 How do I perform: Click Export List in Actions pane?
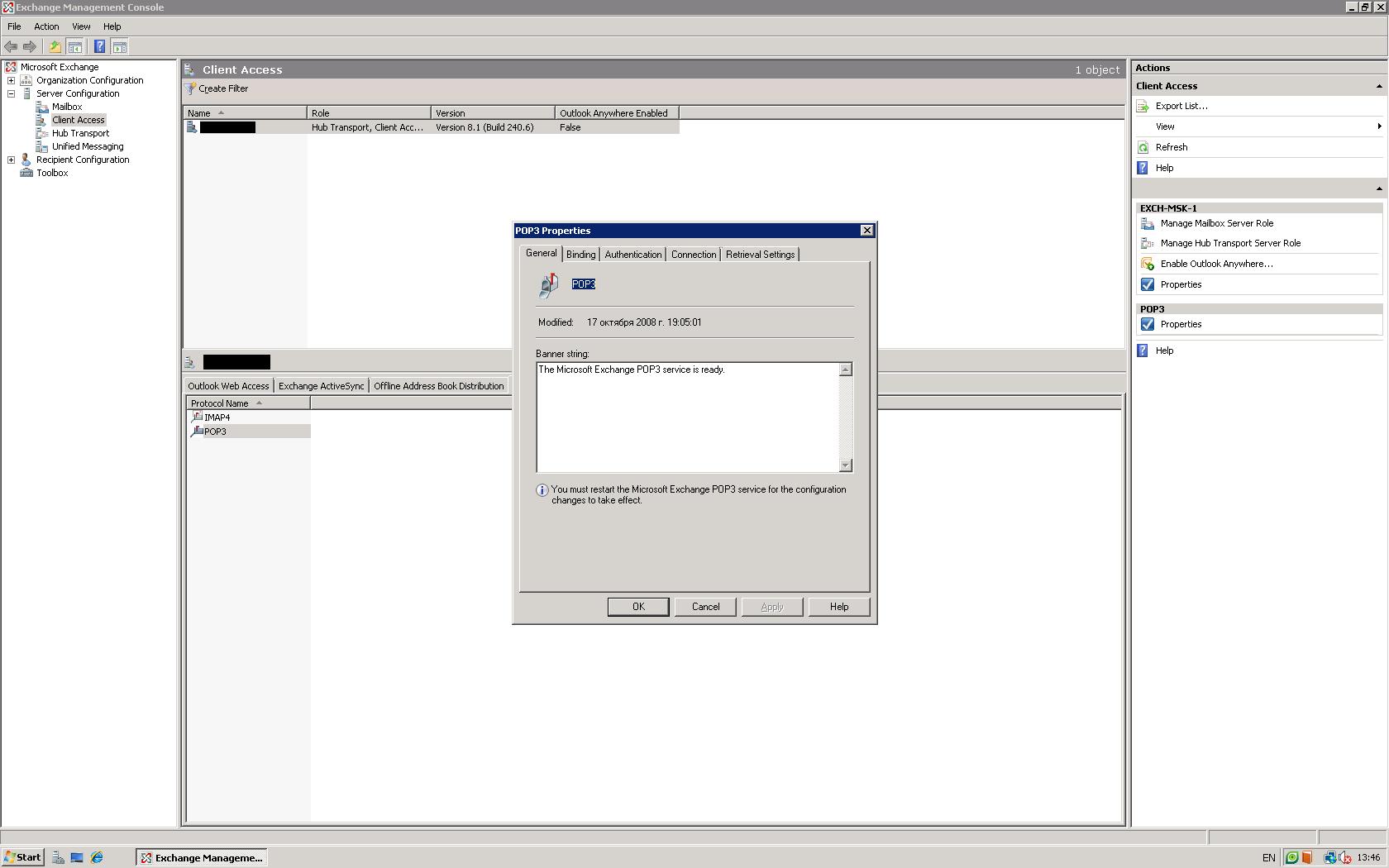(x=1181, y=106)
